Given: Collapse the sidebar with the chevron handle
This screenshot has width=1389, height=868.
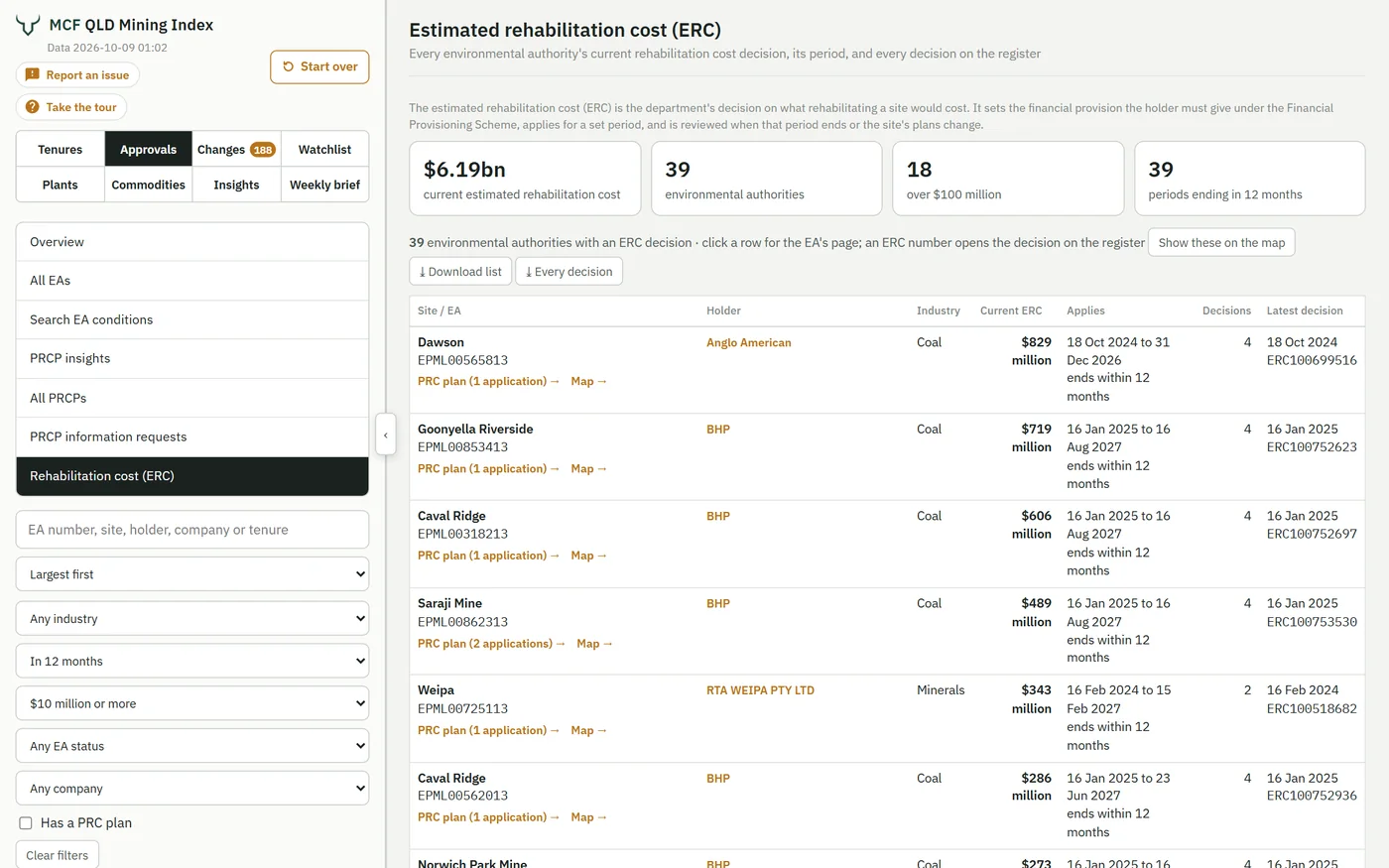Looking at the screenshot, I should pos(386,434).
